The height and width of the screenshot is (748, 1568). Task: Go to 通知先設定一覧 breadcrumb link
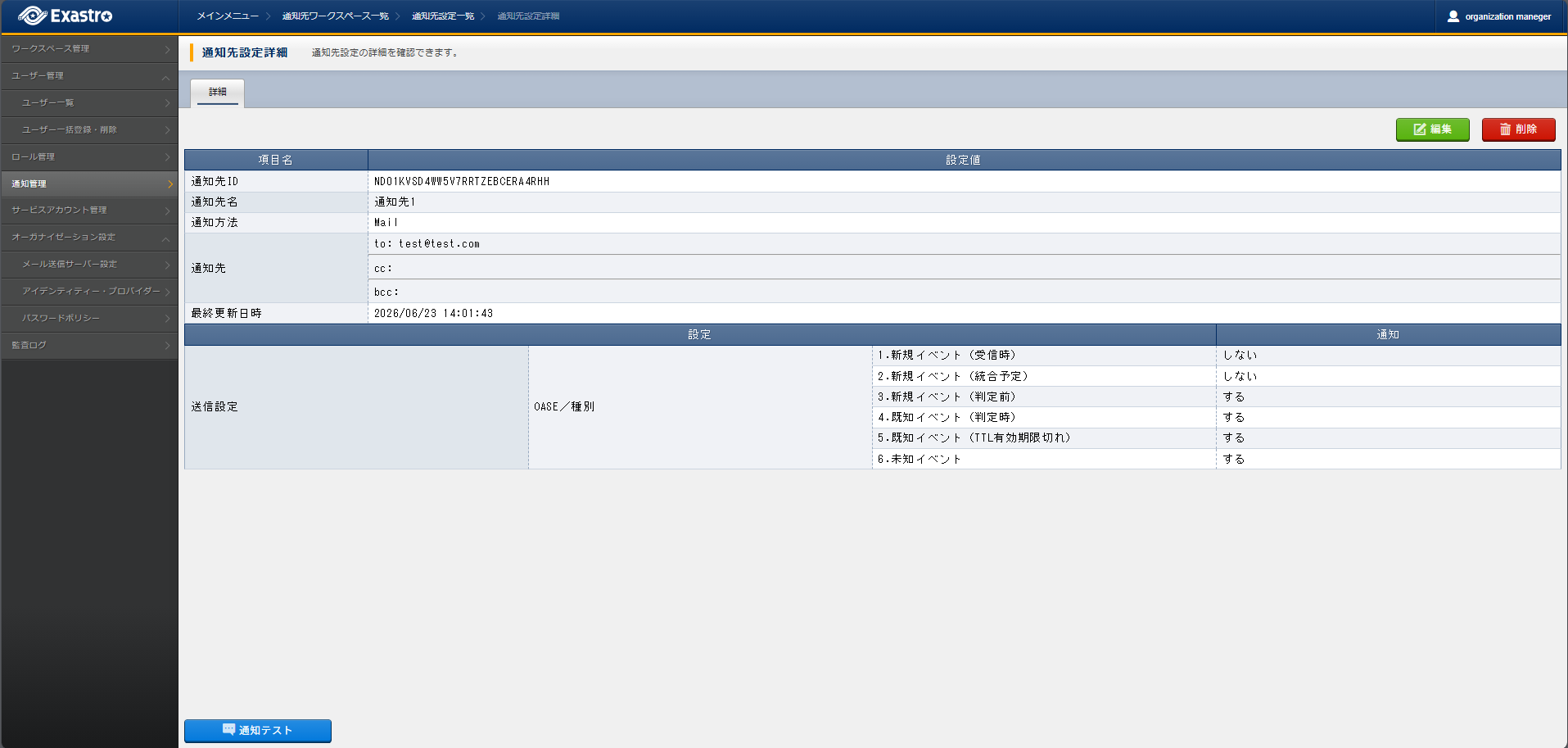[443, 16]
